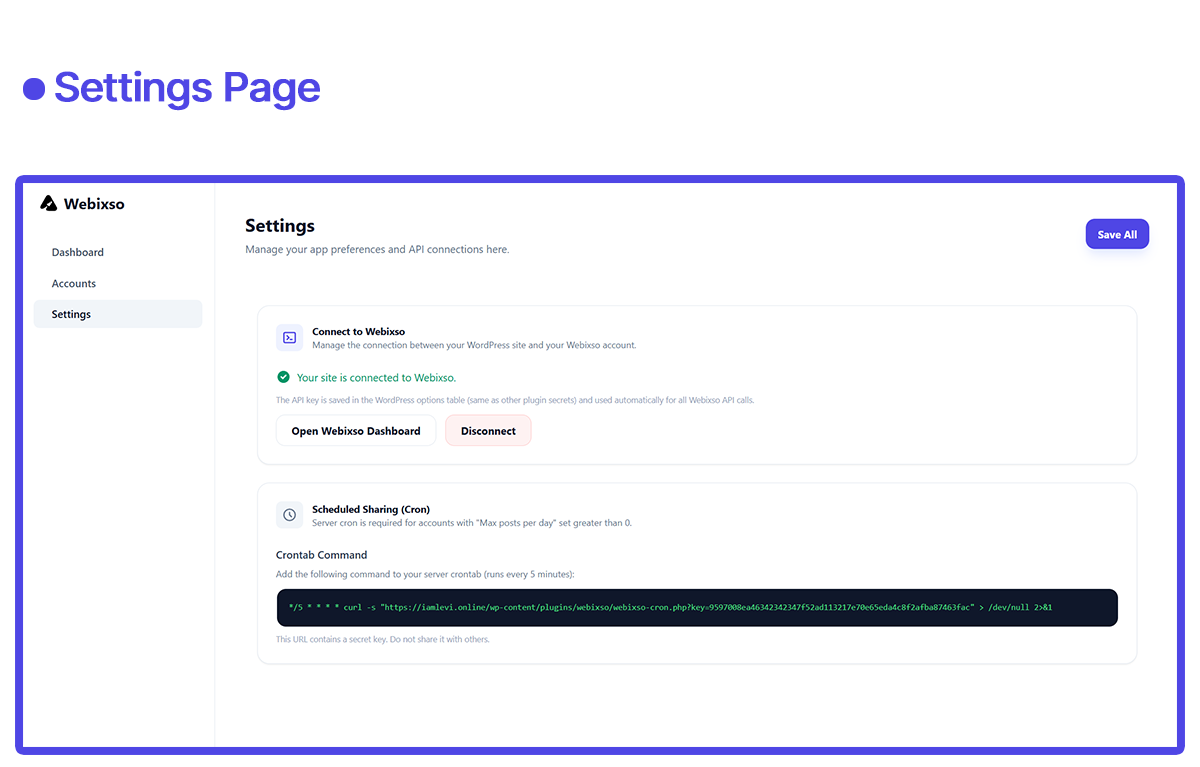Click the 'Connect to Webixso' title

click(358, 331)
